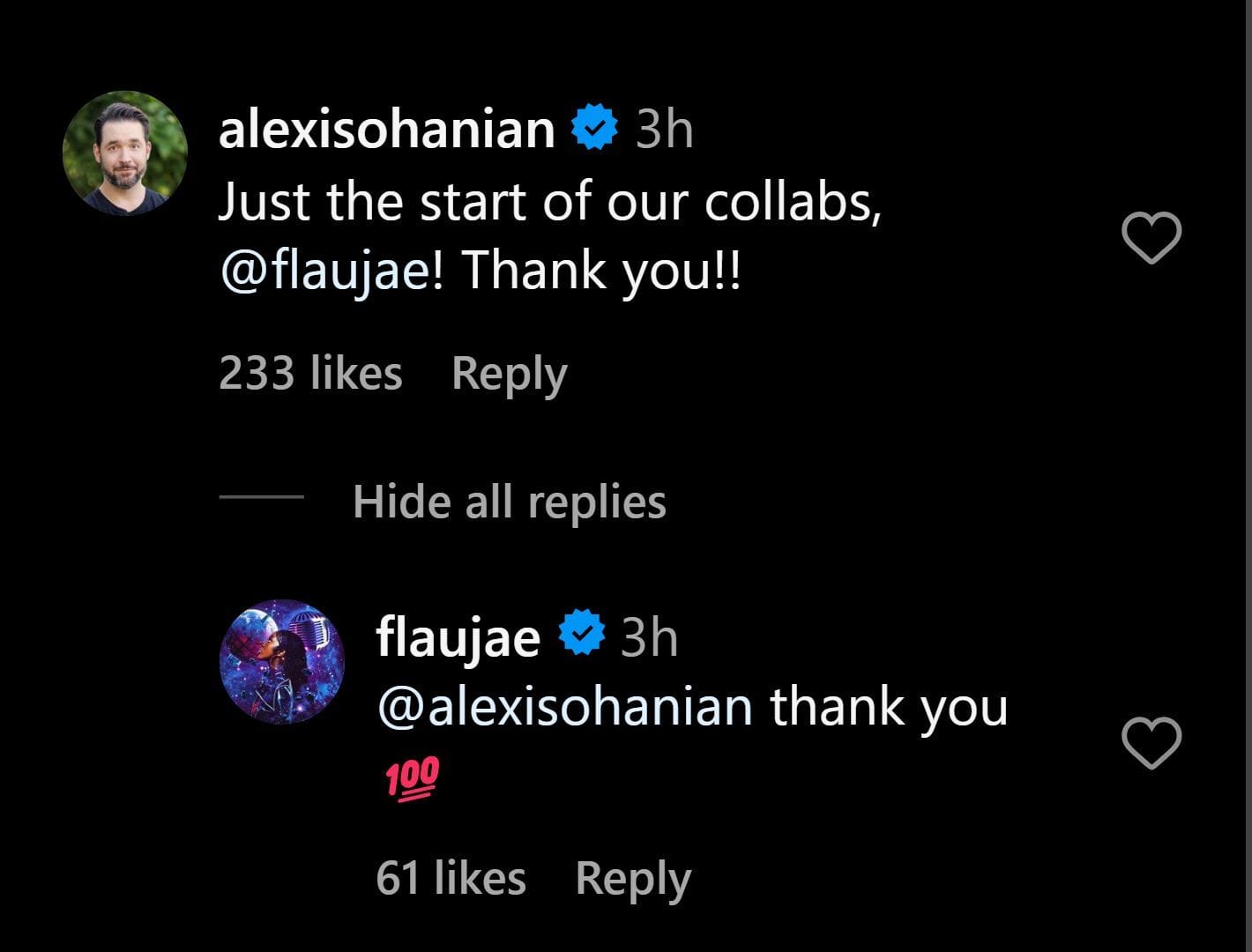The height and width of the screenshot is (952, 1252).
Task: Open the alexisohanian username link
Action: 386,130
